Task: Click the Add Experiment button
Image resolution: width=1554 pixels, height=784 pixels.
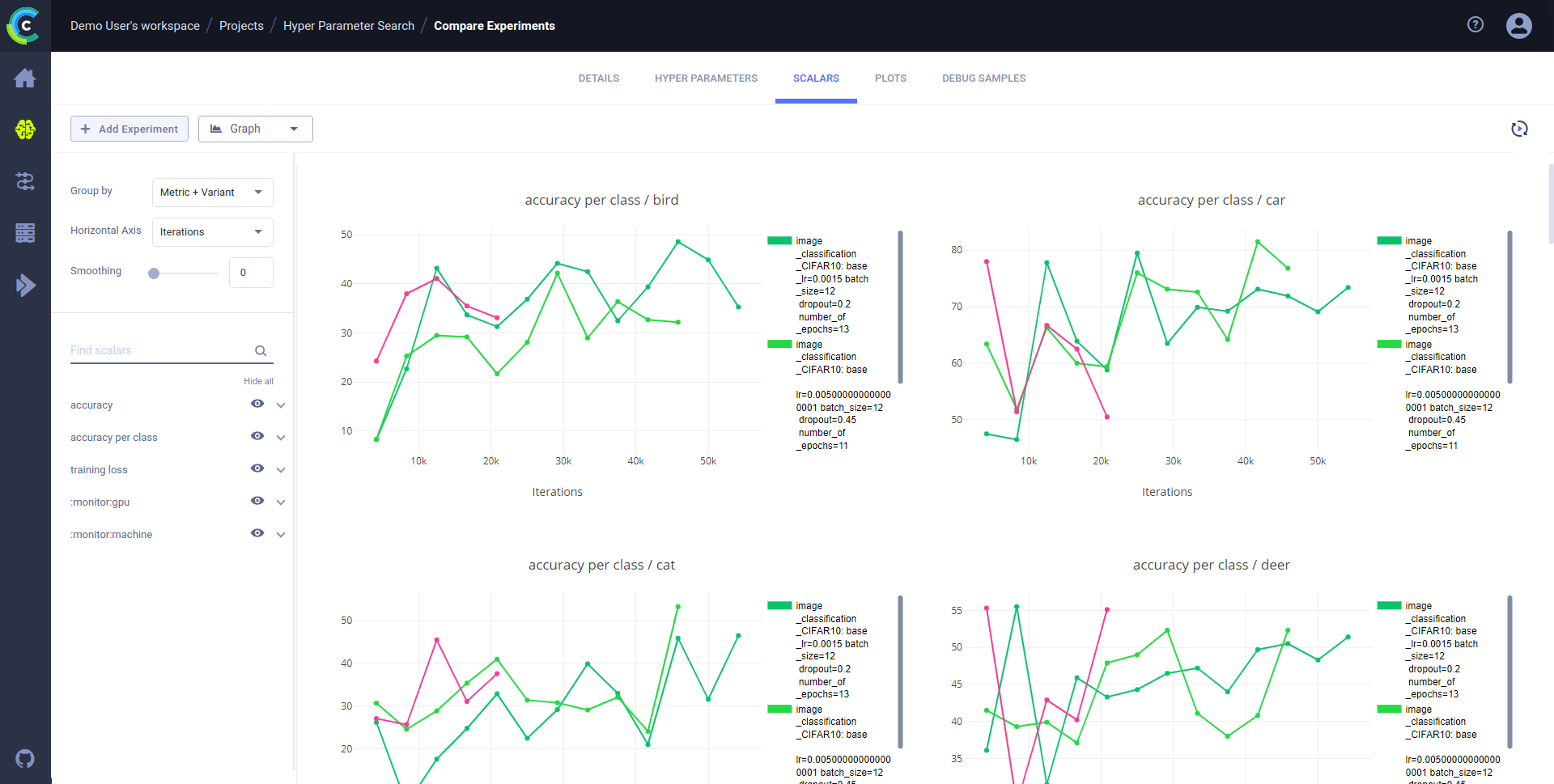Action: tap(129, 129)
